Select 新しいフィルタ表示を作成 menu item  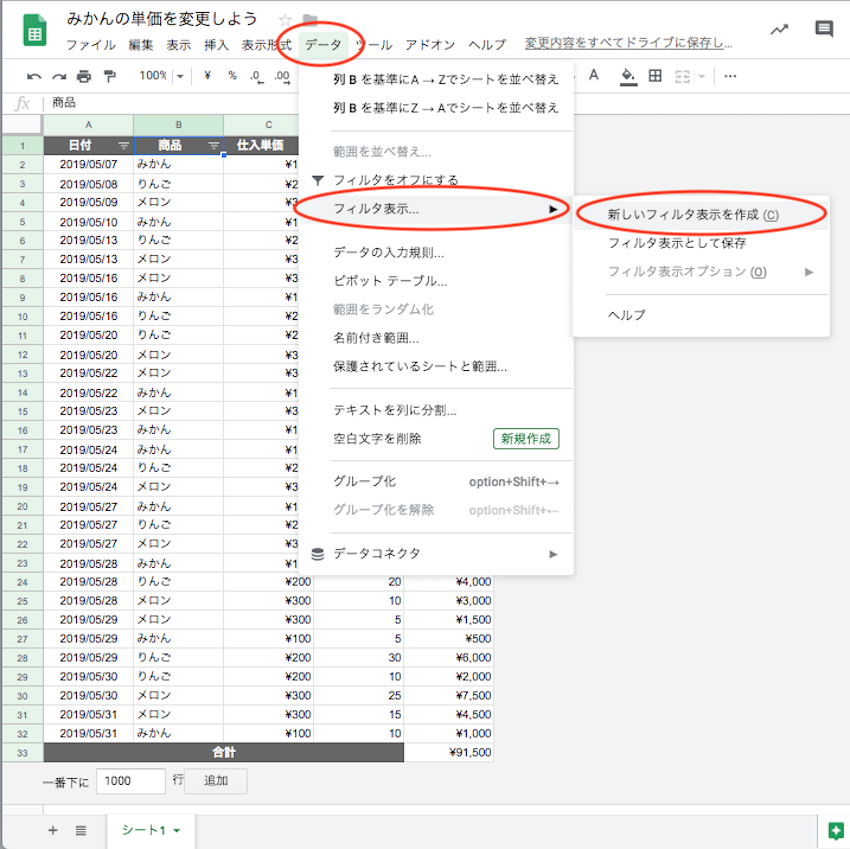pos(692,214)
